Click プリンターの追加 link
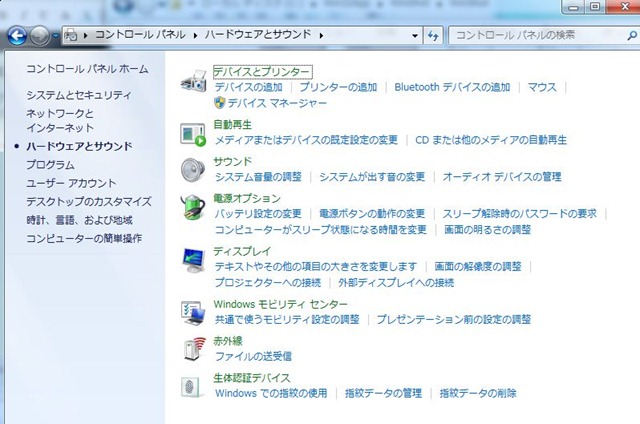Viewport: 640px width, 424px height. click(x=338, y=87)
